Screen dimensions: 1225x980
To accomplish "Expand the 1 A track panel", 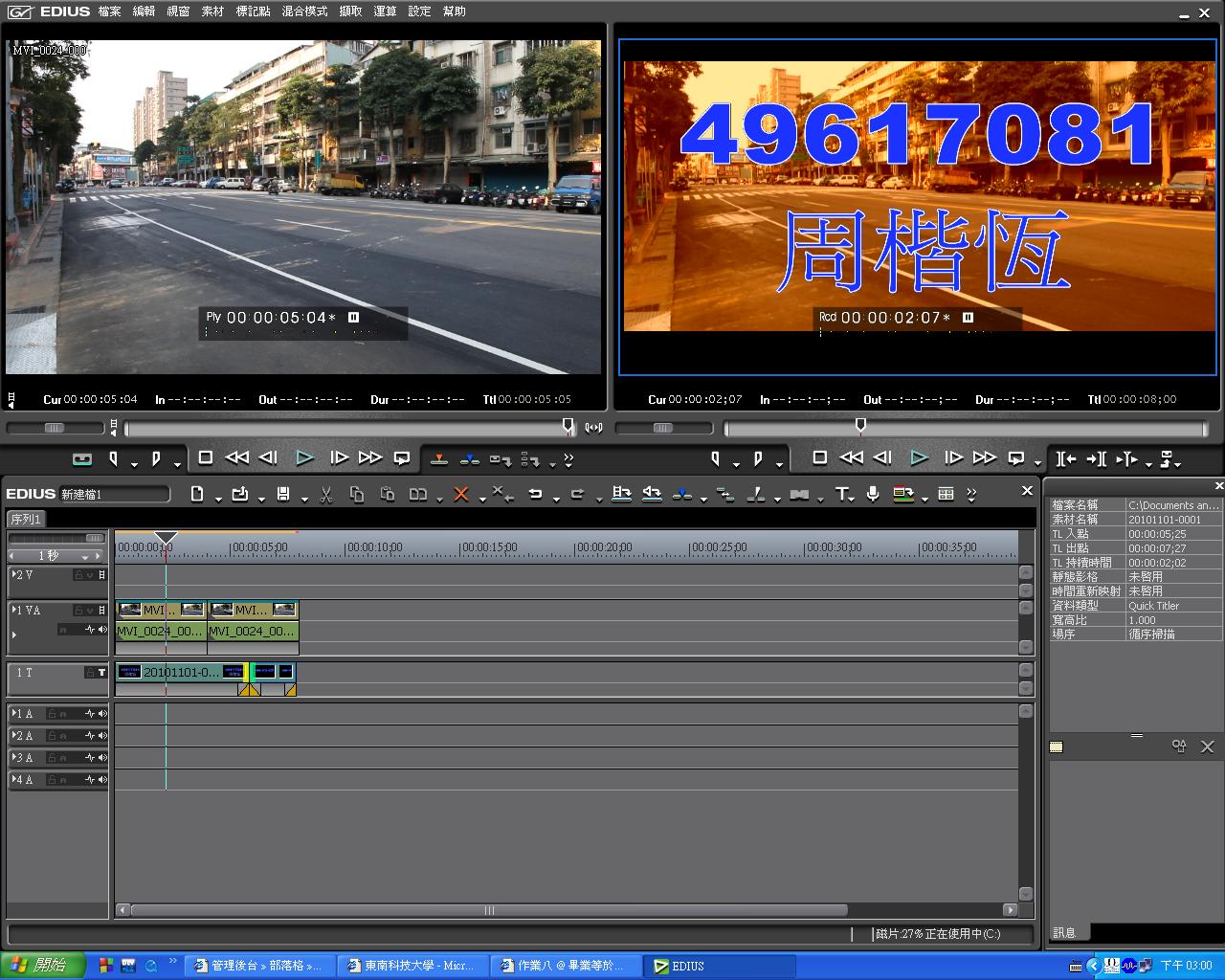I will point(13,713).
